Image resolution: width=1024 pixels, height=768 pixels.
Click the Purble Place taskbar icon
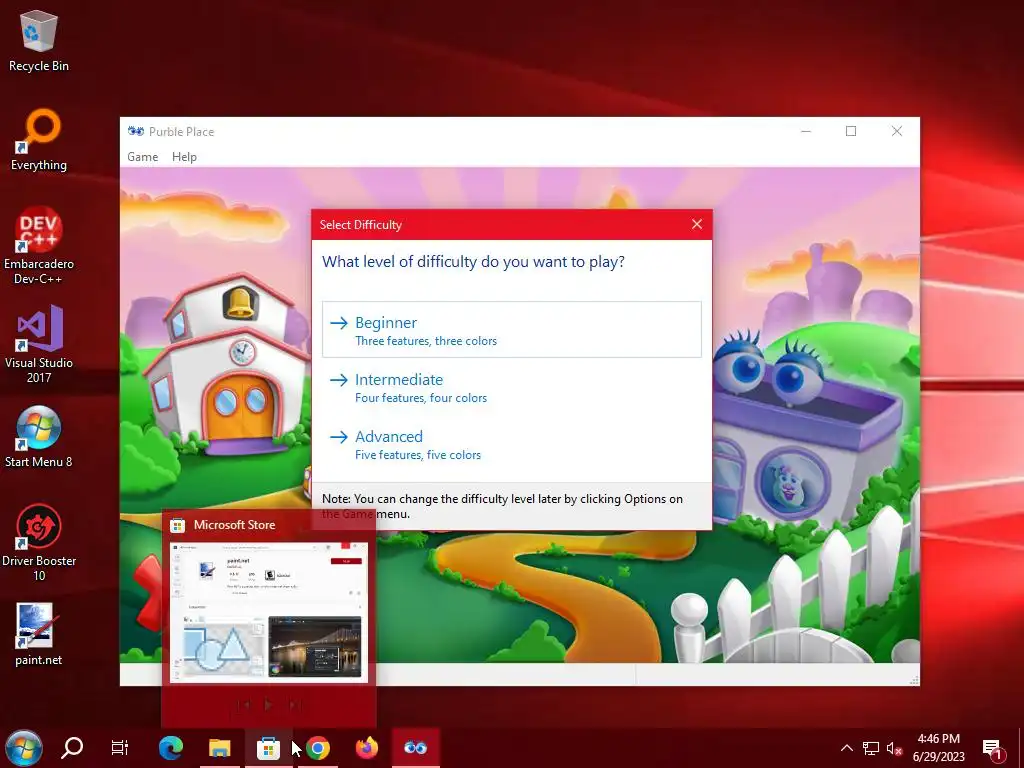(x=415, y=748)
